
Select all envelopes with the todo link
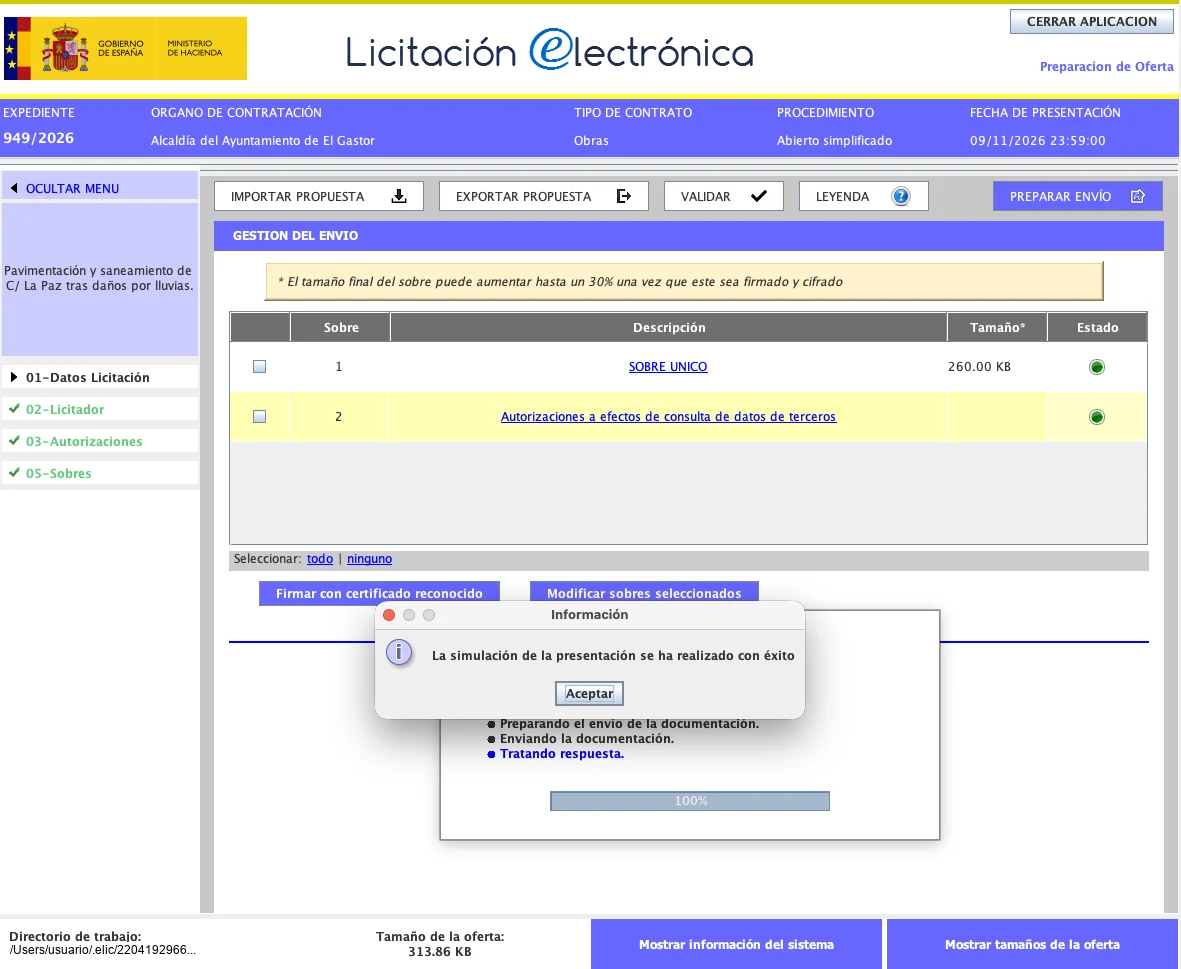pos(319,559)
